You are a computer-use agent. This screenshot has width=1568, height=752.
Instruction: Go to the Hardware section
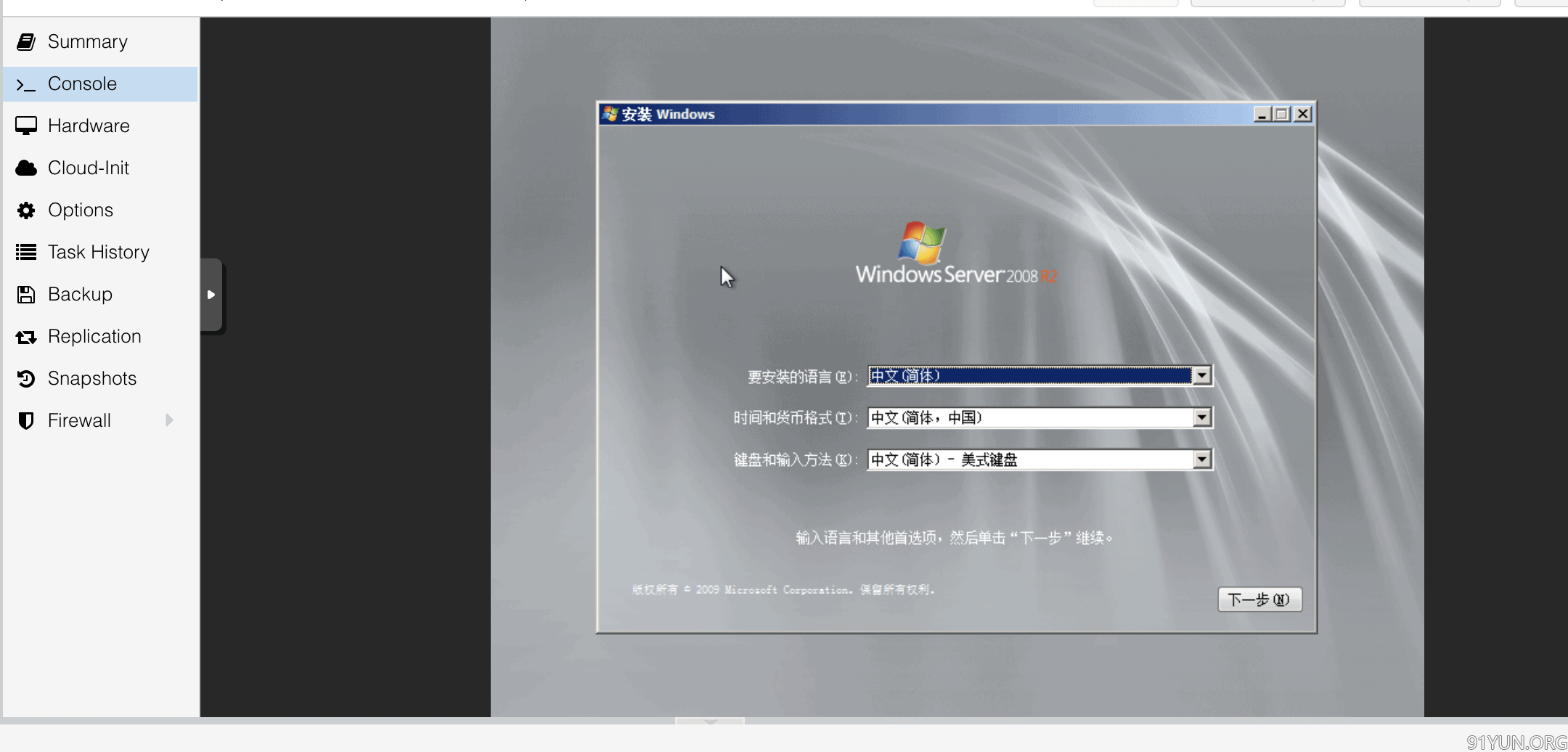point(100,126)
